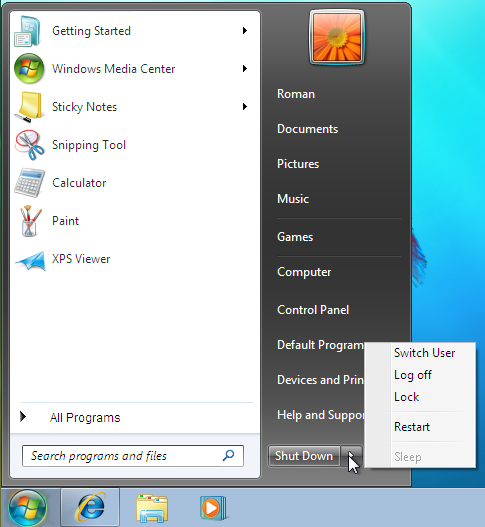
Task: Expand Windows Media Center submenu arrow
Action: (245, 69)
